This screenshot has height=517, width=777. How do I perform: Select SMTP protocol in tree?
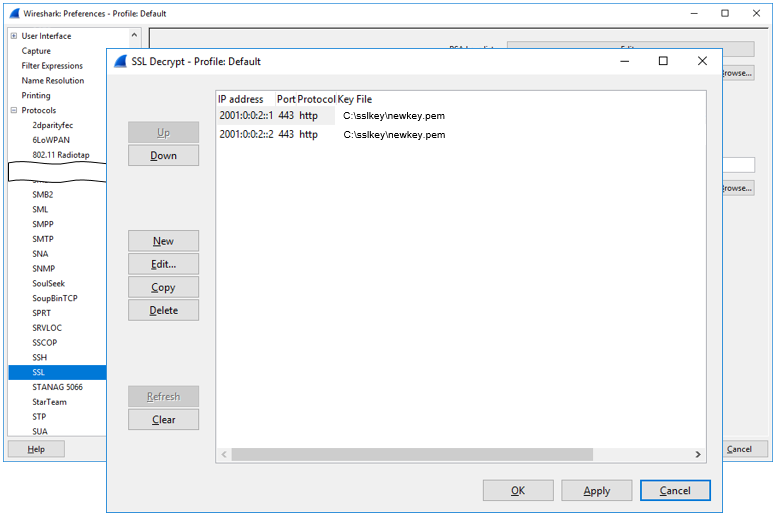point(43,239)
